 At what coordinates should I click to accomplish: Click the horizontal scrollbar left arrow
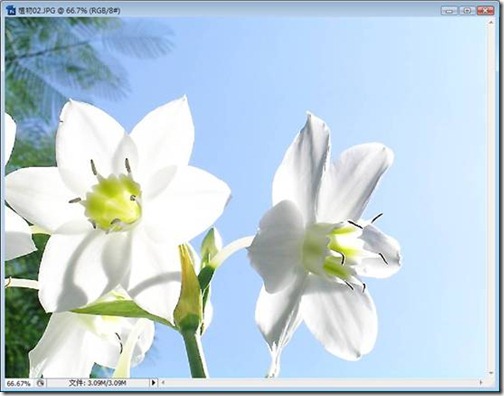click(x=163, y=383)
